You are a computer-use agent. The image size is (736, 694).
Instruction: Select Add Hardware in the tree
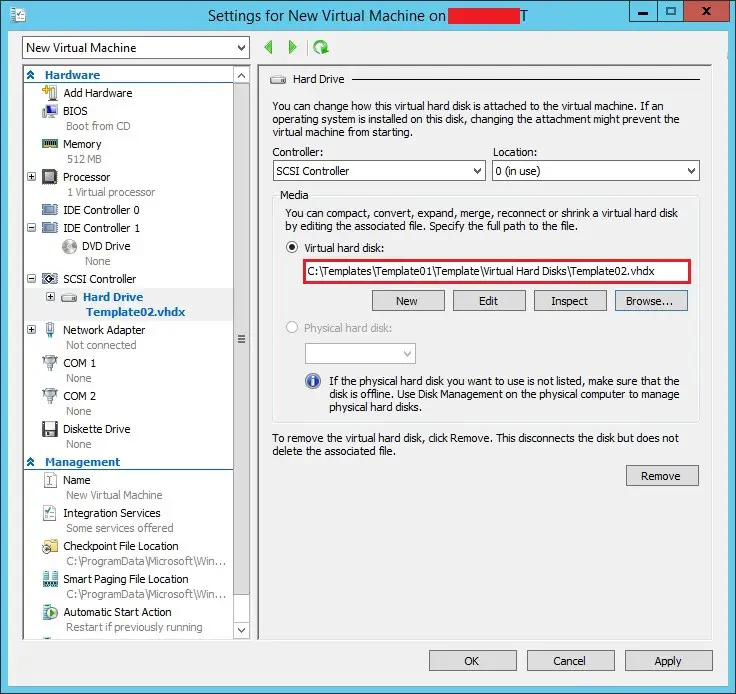(98, 93)
